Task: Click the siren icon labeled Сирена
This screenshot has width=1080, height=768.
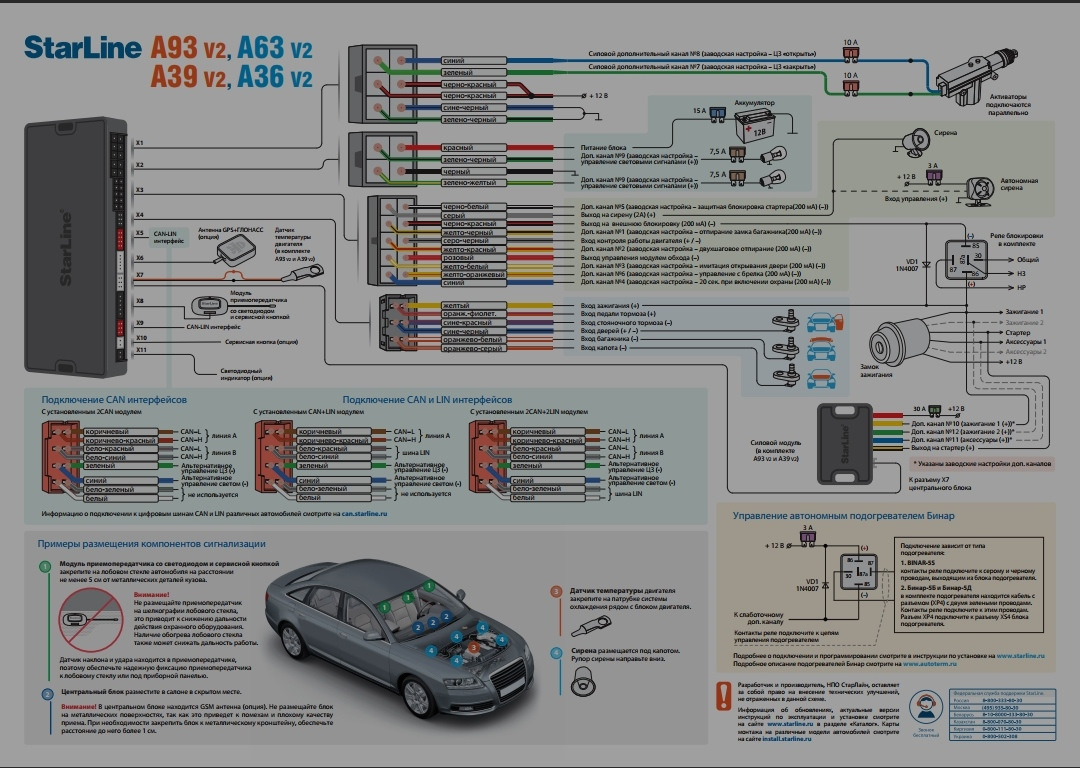Action: point(915,141)
